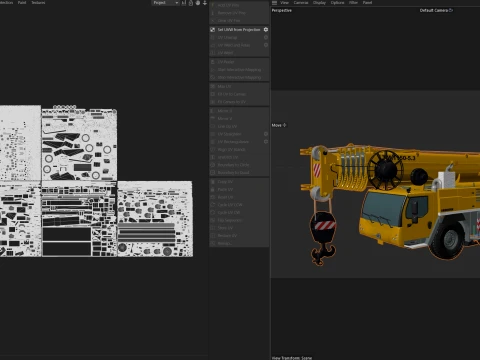Choose Fit UV to Canvas
Viewport: 480px width, 360px height.
click(x=239, y=94)
